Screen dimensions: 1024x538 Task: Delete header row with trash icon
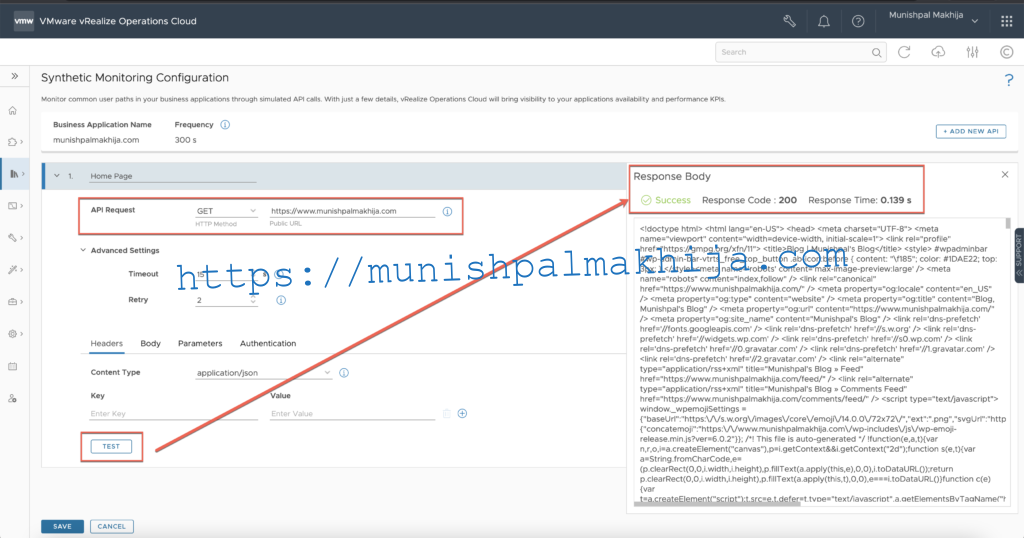(447, 413)
